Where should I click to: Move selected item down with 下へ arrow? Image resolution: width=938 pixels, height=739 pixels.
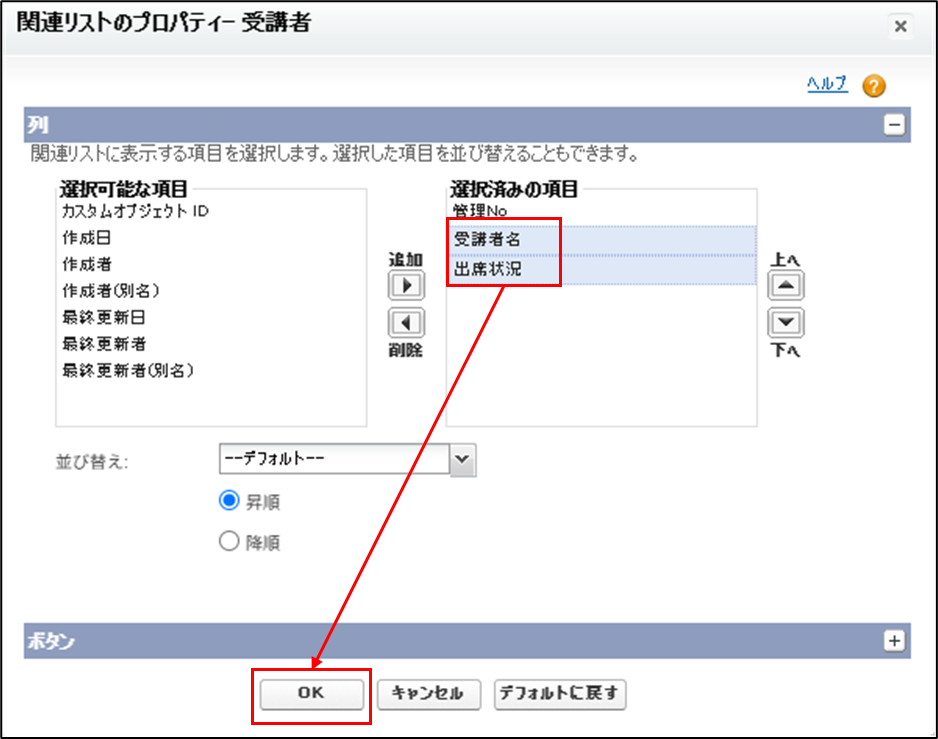(786, 323)
